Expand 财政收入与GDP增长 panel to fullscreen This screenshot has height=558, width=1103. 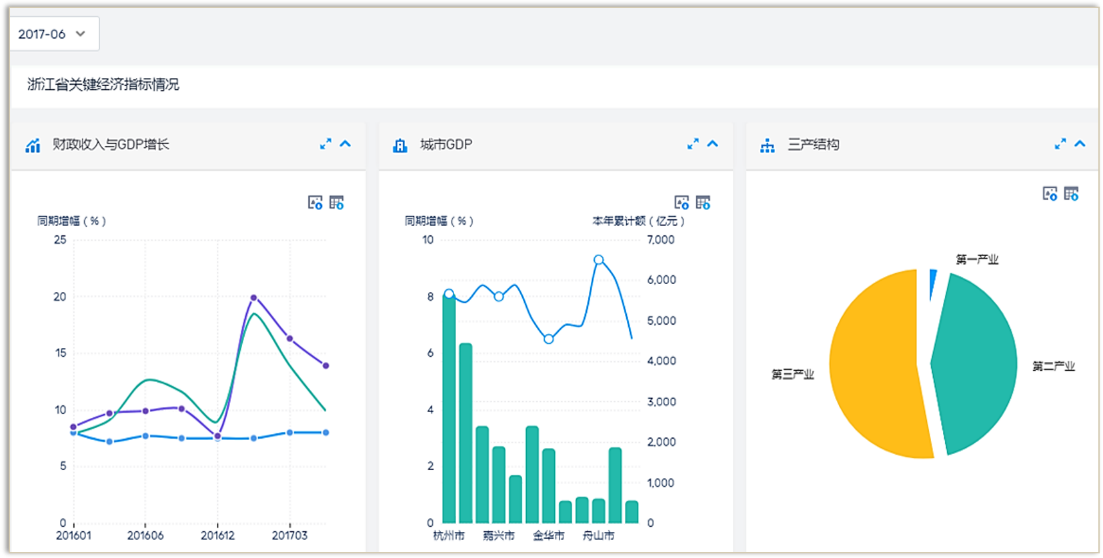tap(326, 144)
